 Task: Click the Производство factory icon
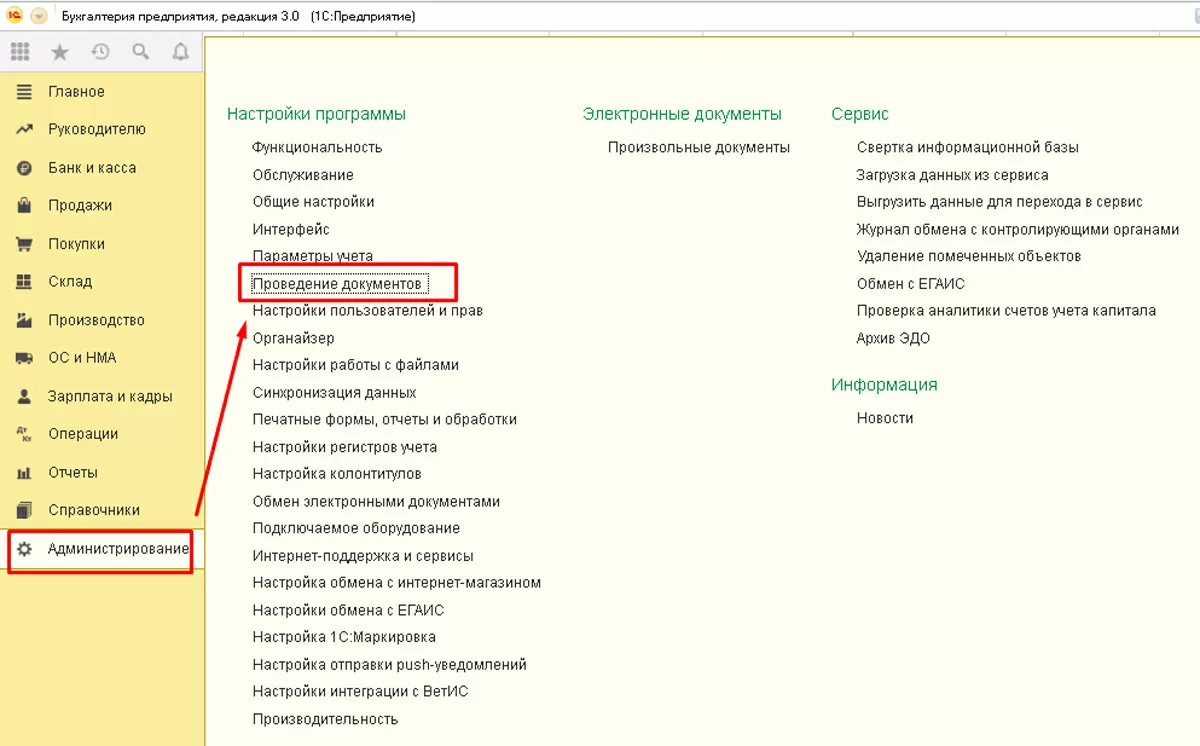coord(24,320)
